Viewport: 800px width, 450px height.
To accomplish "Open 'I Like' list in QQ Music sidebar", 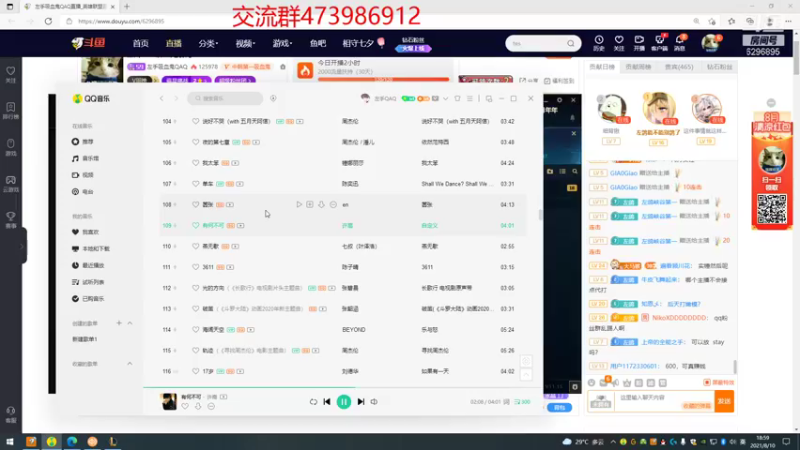I will 86,232.
